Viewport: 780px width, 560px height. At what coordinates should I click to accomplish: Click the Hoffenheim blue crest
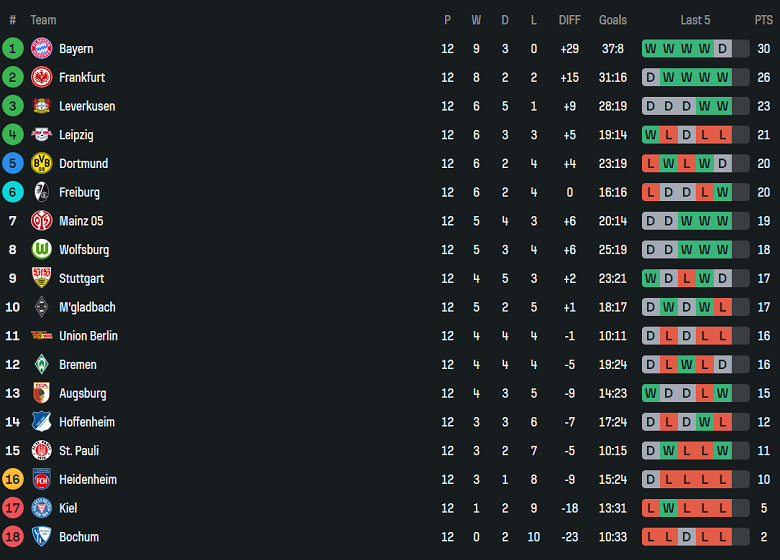(42, 422)
